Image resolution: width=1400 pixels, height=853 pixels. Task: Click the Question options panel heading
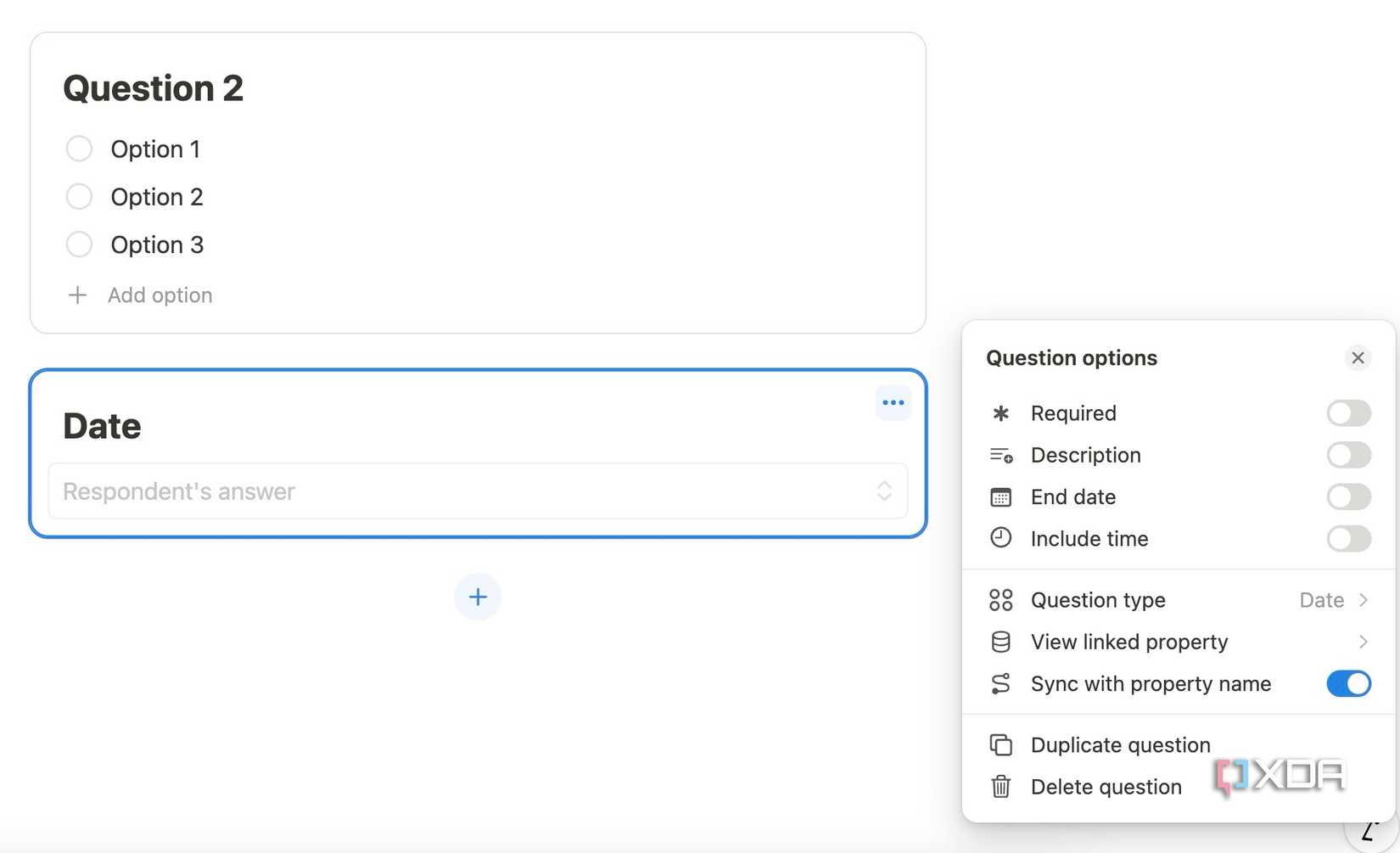point(1072,358)
